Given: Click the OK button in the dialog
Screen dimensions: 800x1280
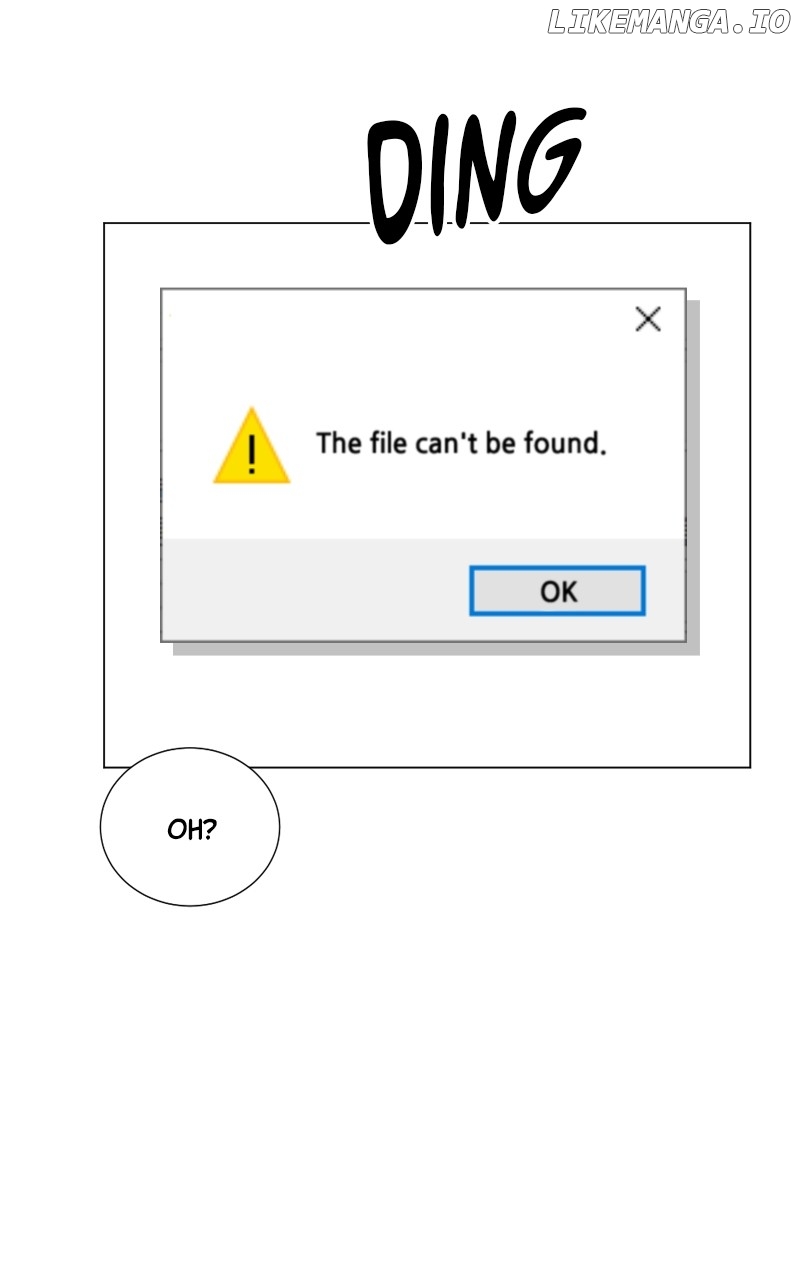Looking at the screenshot, I should 557,591.
